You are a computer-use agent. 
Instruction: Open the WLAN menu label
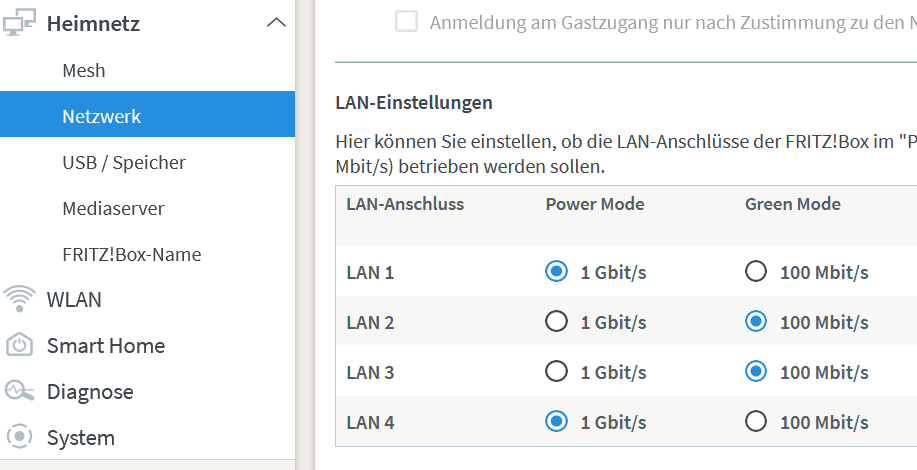(74, 299)
